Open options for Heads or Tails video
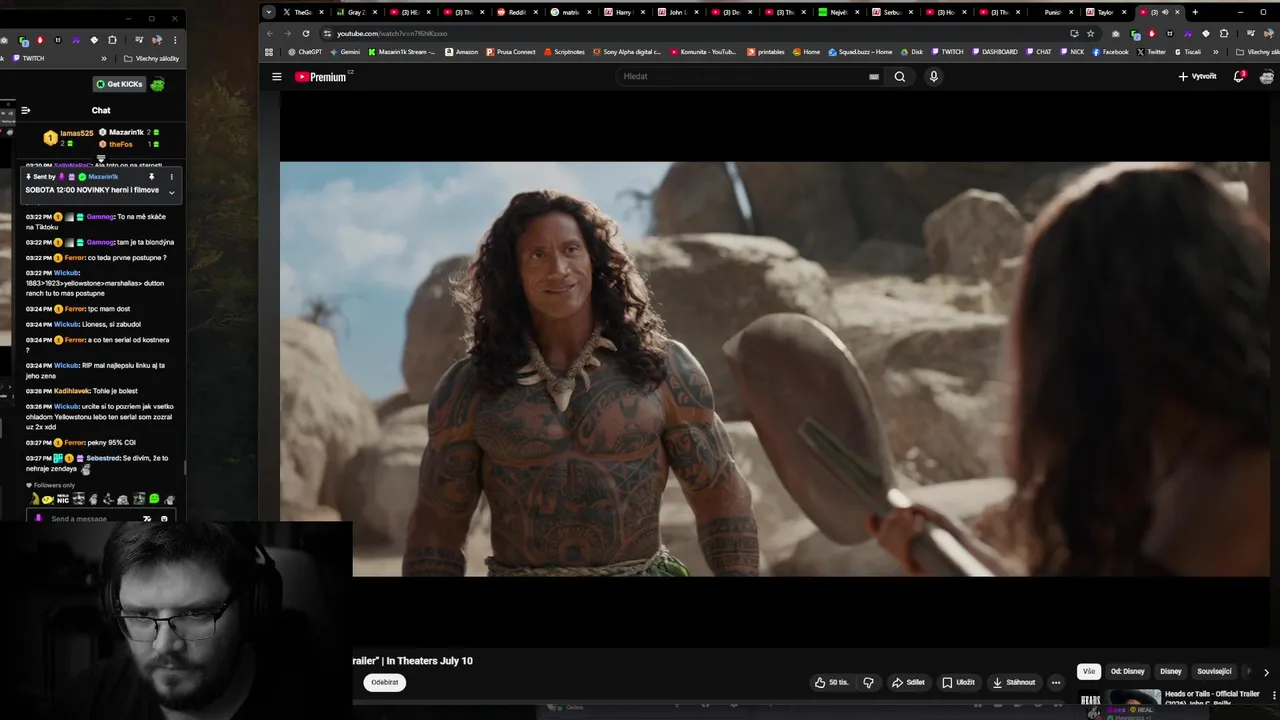This screenshot has width=1280, height=720. point(1274,695)
